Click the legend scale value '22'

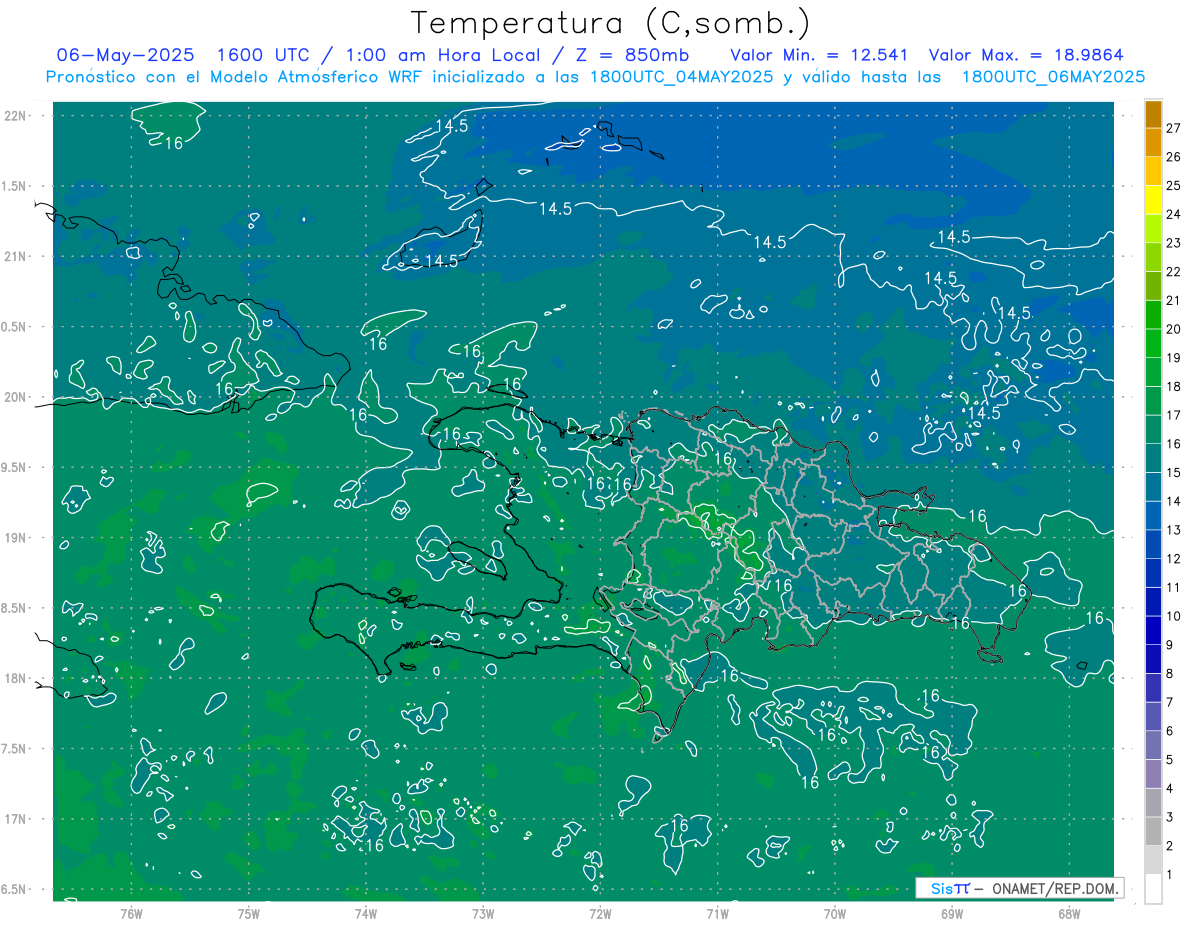[x=1174, y=271]
